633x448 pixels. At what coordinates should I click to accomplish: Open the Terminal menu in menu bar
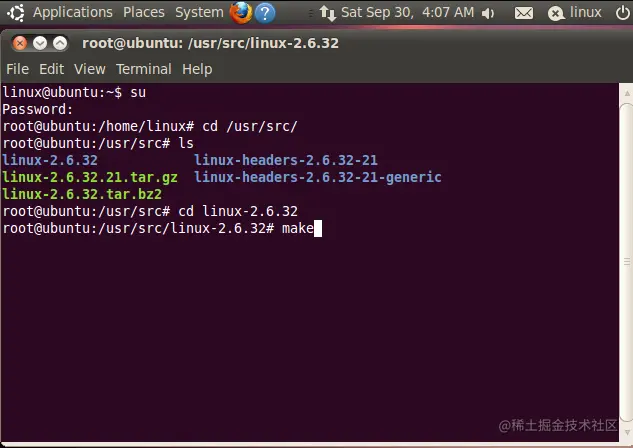(144, 69)
